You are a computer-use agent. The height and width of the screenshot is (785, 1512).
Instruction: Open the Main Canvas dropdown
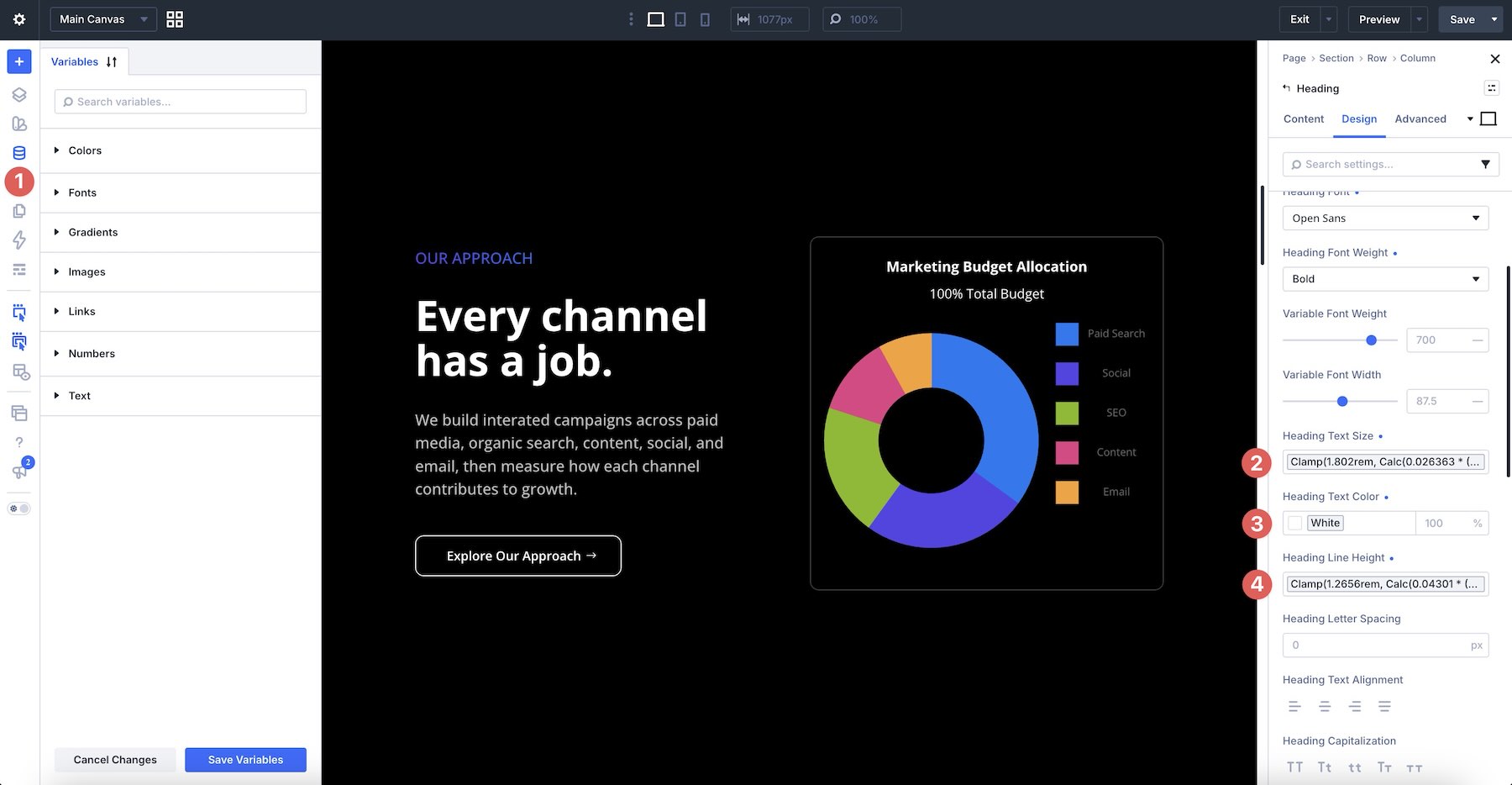[x=103, y=19]
